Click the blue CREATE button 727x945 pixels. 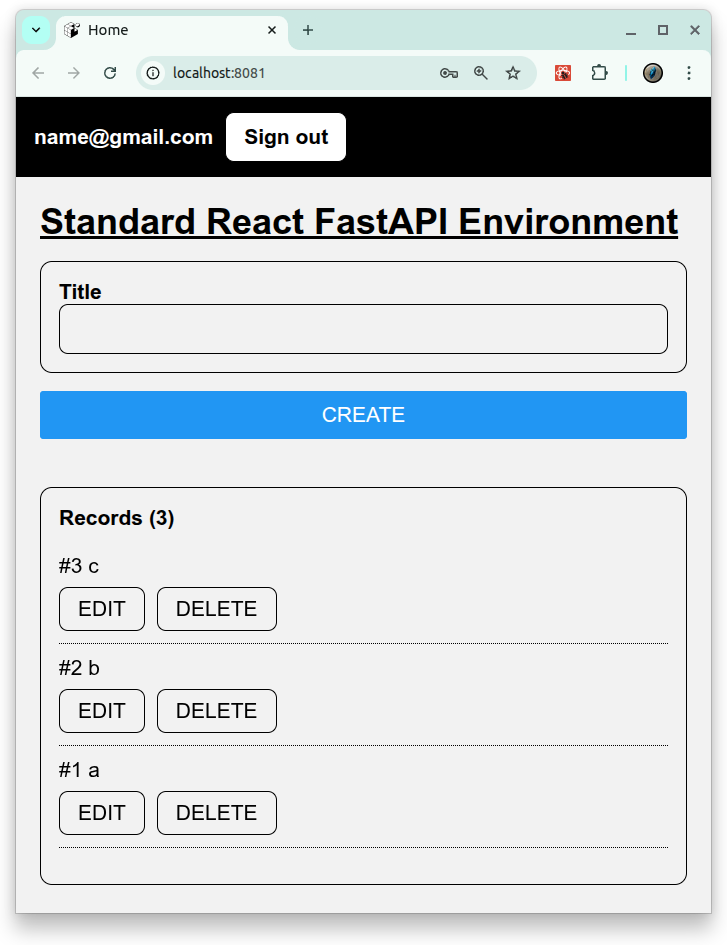click(364, 415)
